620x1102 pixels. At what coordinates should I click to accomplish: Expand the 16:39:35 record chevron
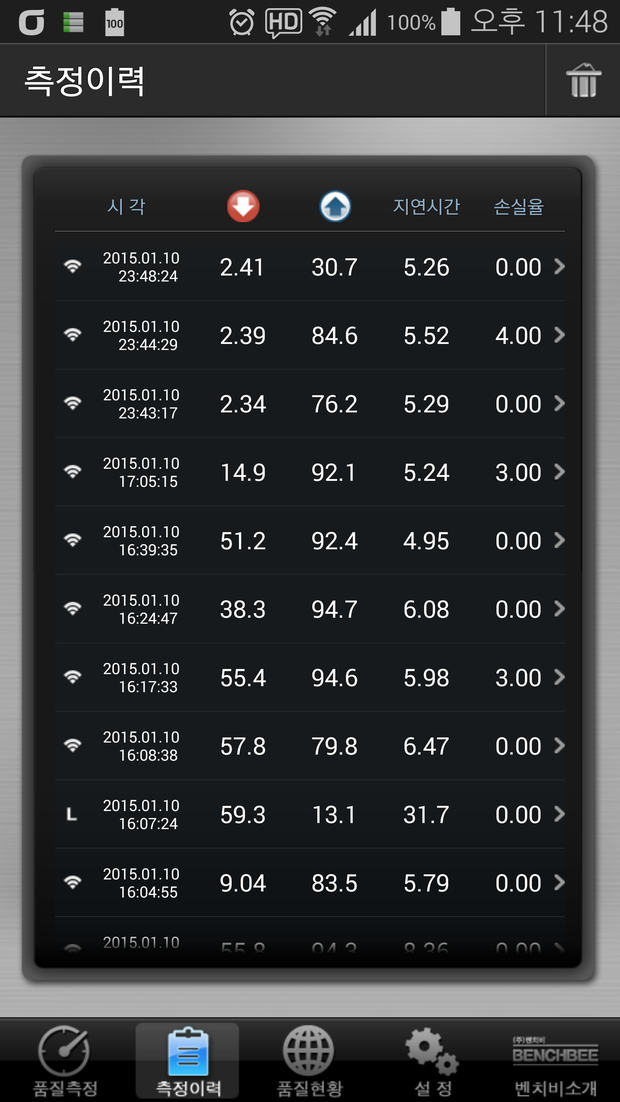[x=560, y=540]
